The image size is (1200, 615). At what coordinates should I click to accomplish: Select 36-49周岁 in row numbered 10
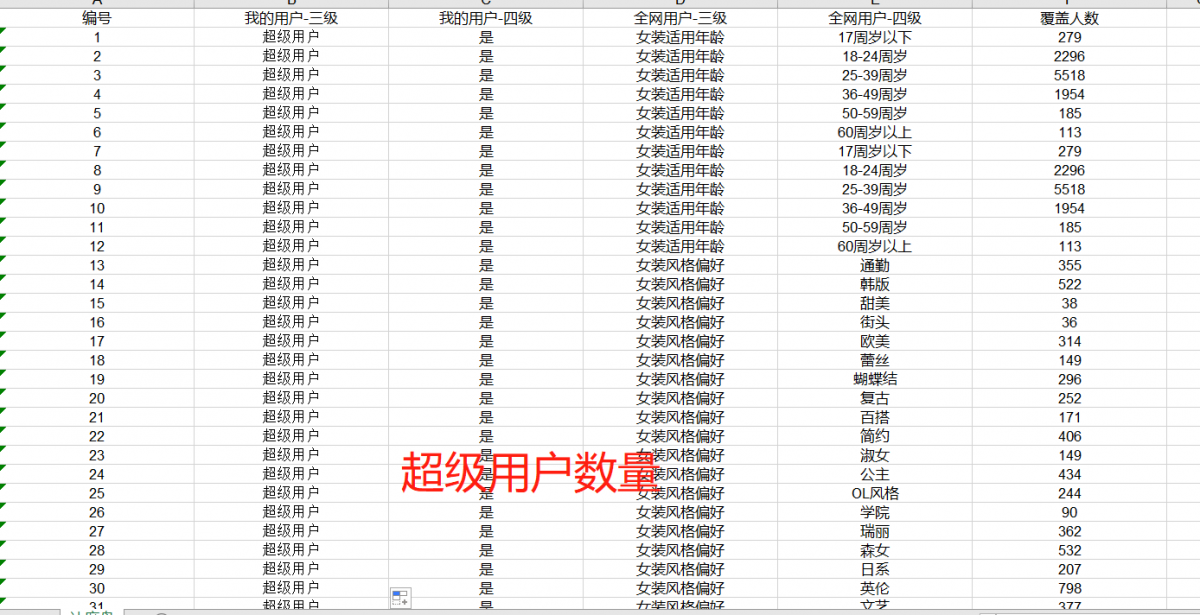coord(875,208)
